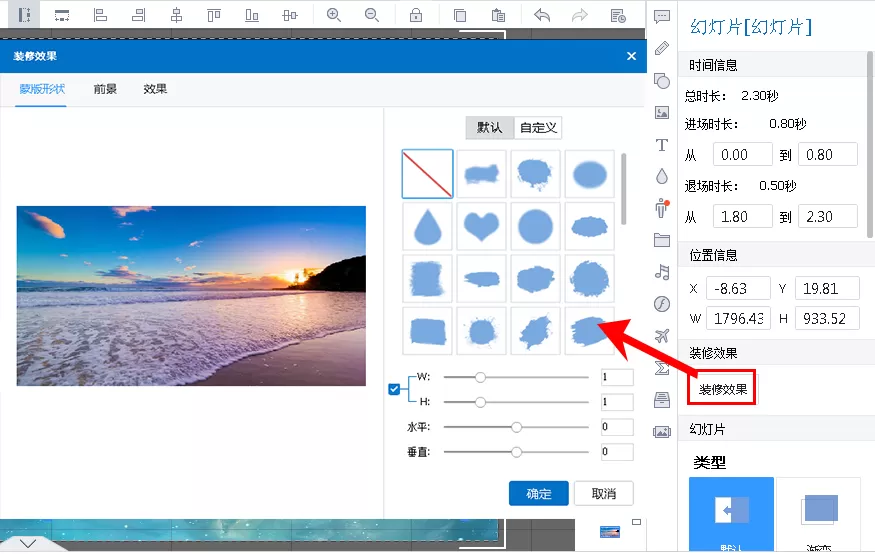
Task: Click the redo arrow icon
Action: 580,15
